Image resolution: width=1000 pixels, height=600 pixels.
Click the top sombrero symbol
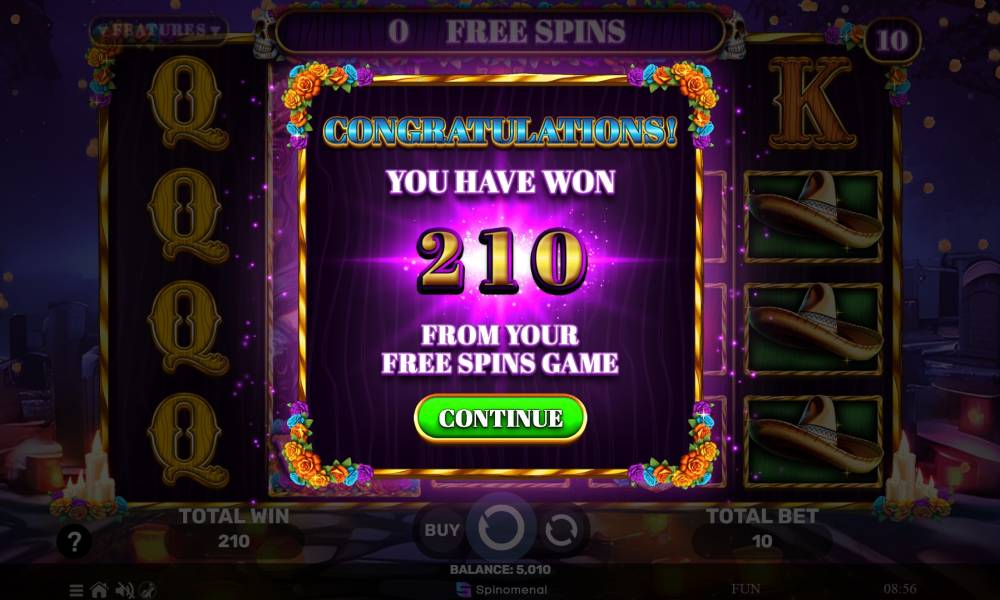tap(813, 216)
